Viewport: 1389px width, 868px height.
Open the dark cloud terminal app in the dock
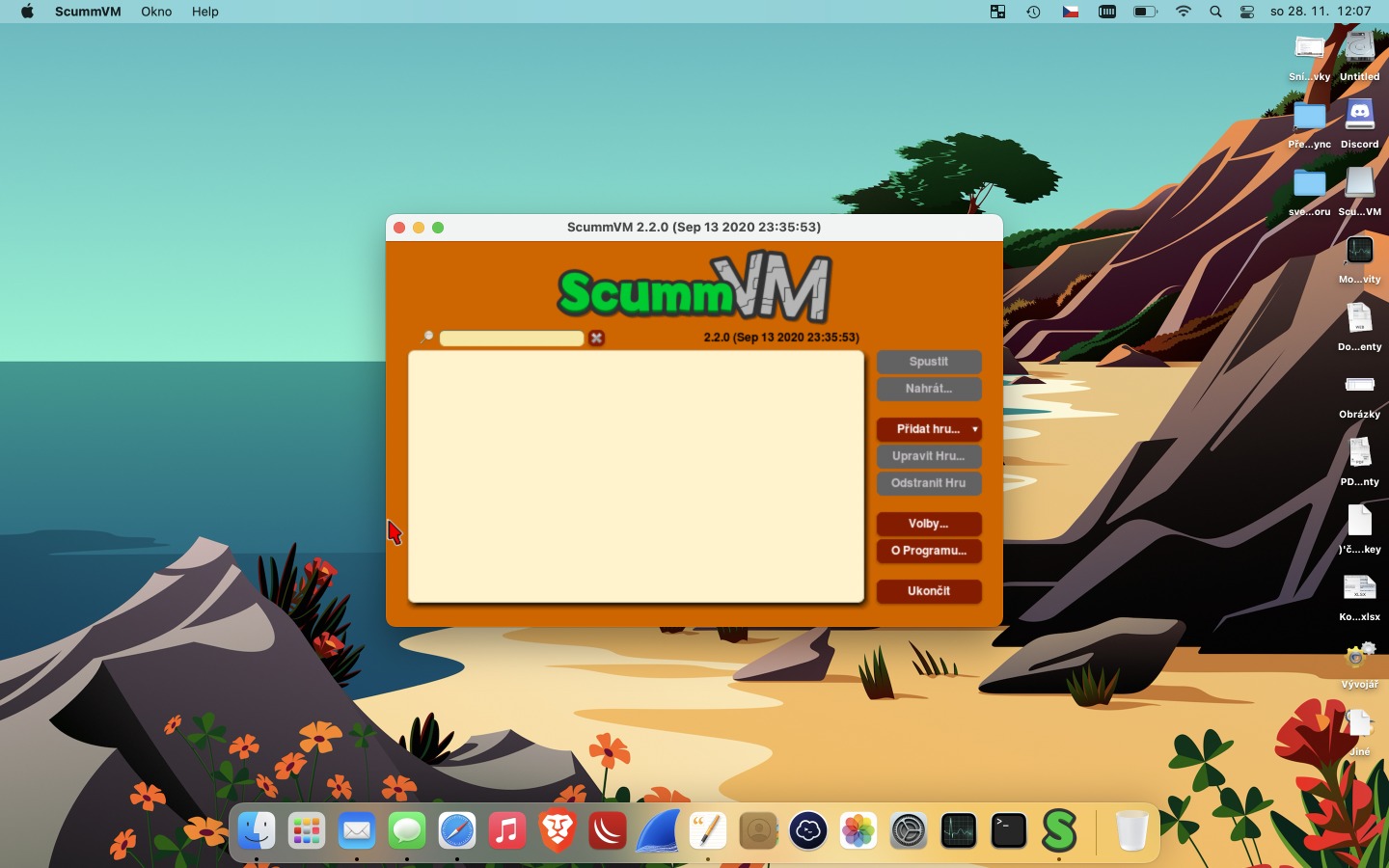click(x=808, y=830)
